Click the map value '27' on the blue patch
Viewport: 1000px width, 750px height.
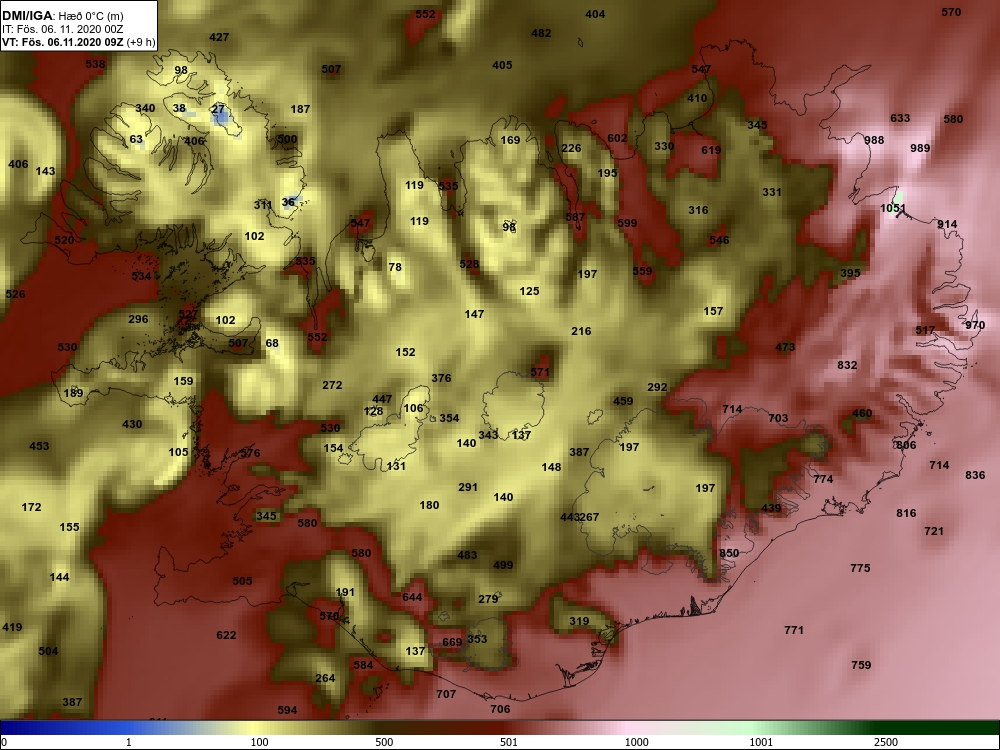coord(219,109)
